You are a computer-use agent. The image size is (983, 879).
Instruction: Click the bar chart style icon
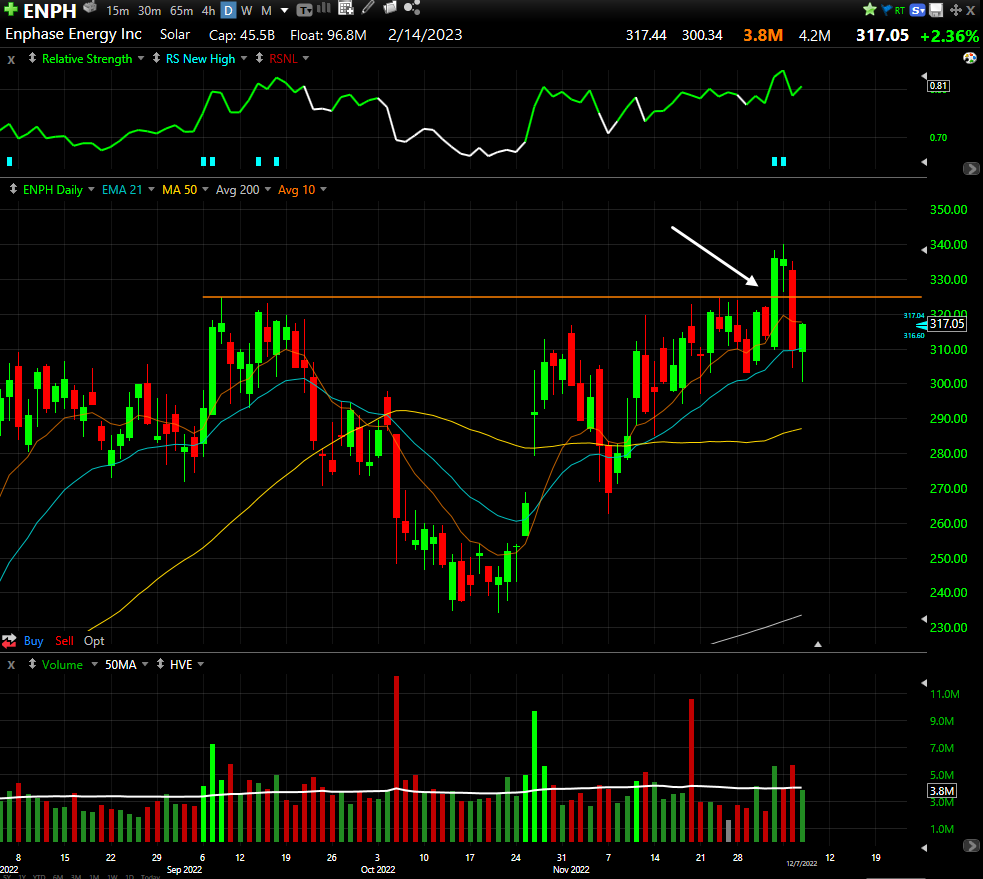(x=323, y=8)
